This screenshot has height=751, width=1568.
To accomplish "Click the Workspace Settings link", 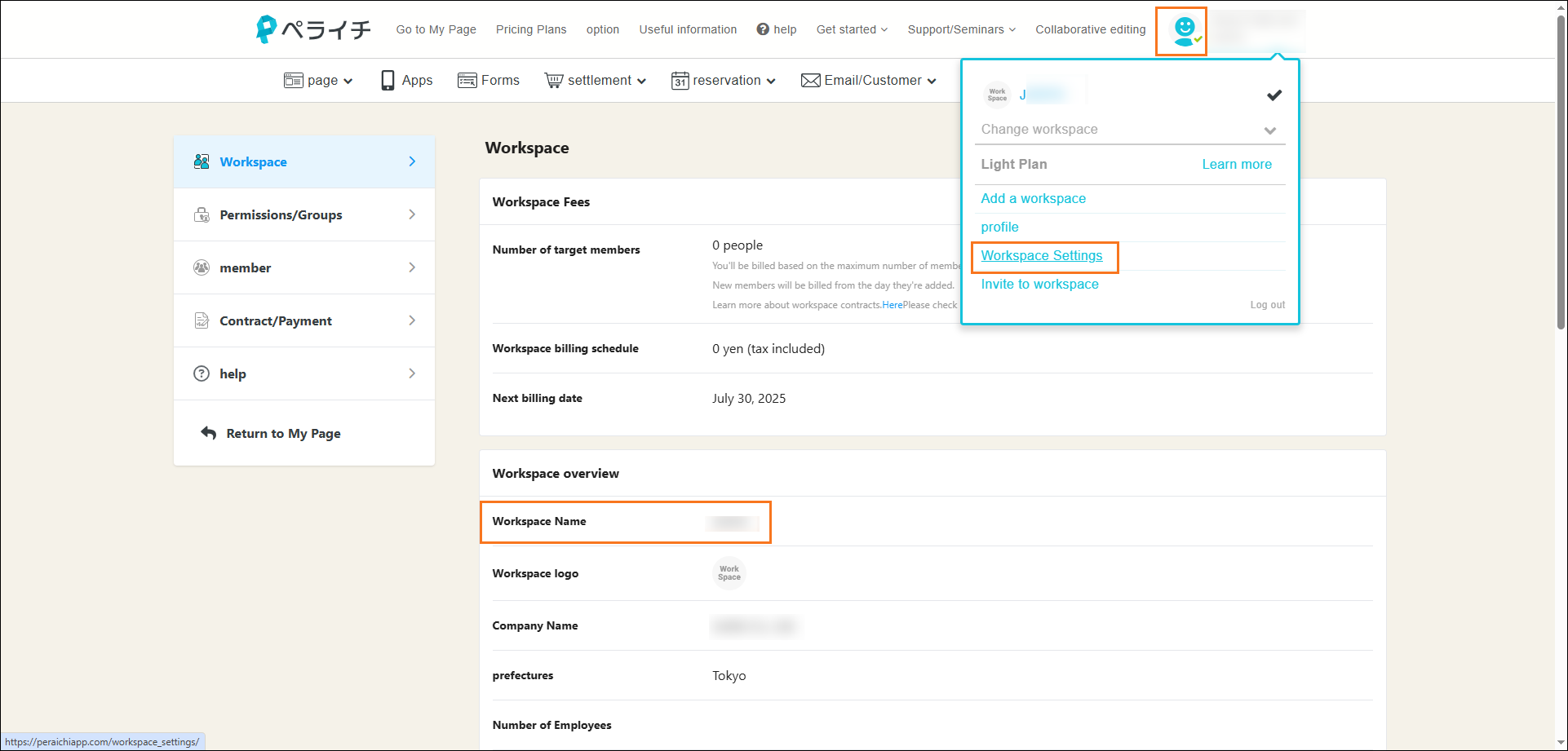I will pyautogui.click(x=1041, y=255).
